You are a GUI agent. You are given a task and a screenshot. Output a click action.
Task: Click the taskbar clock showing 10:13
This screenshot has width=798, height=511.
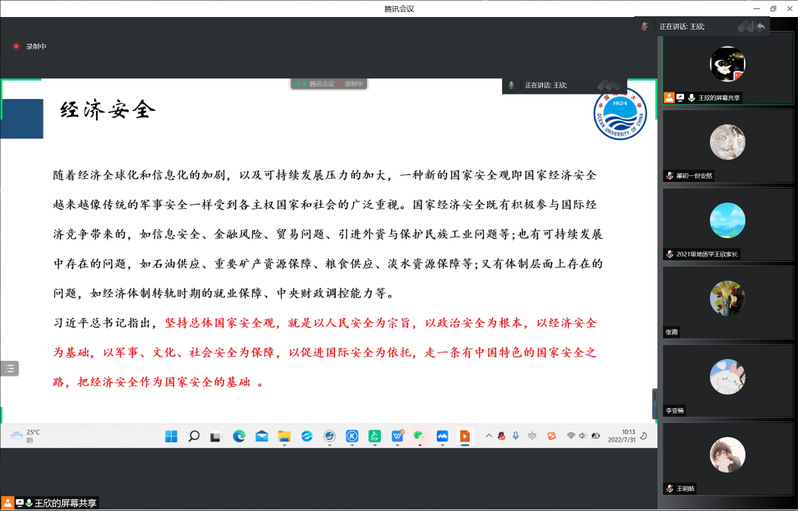click(x=628, y=436)
